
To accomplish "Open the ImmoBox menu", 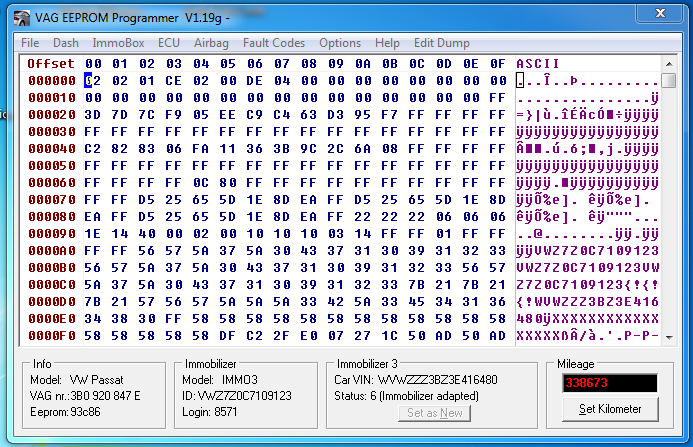I will [118, 43].
